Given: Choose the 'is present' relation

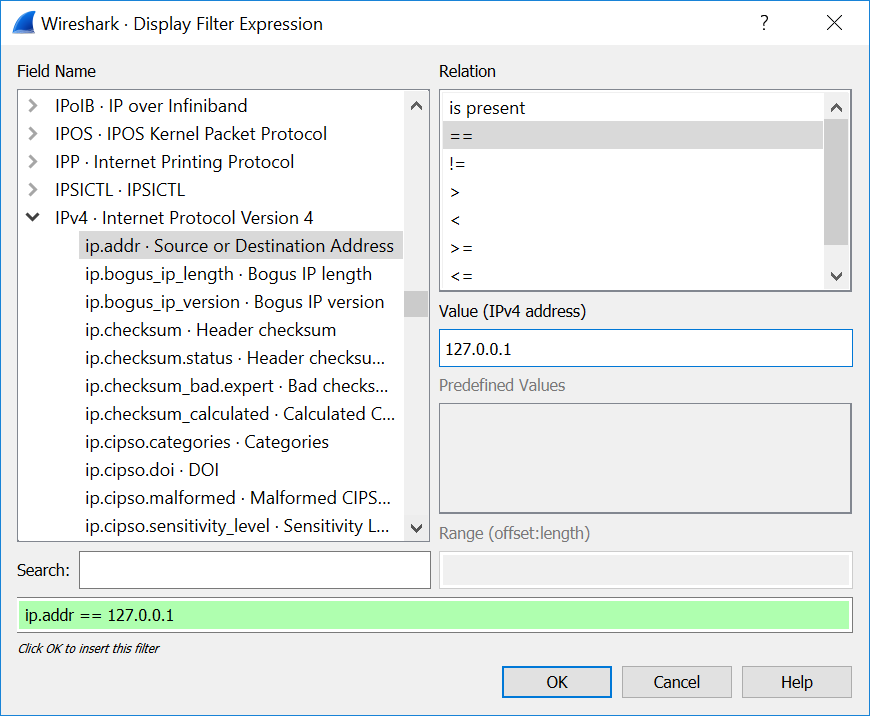Looking at the screenshot, I should [x=487, y=108].
